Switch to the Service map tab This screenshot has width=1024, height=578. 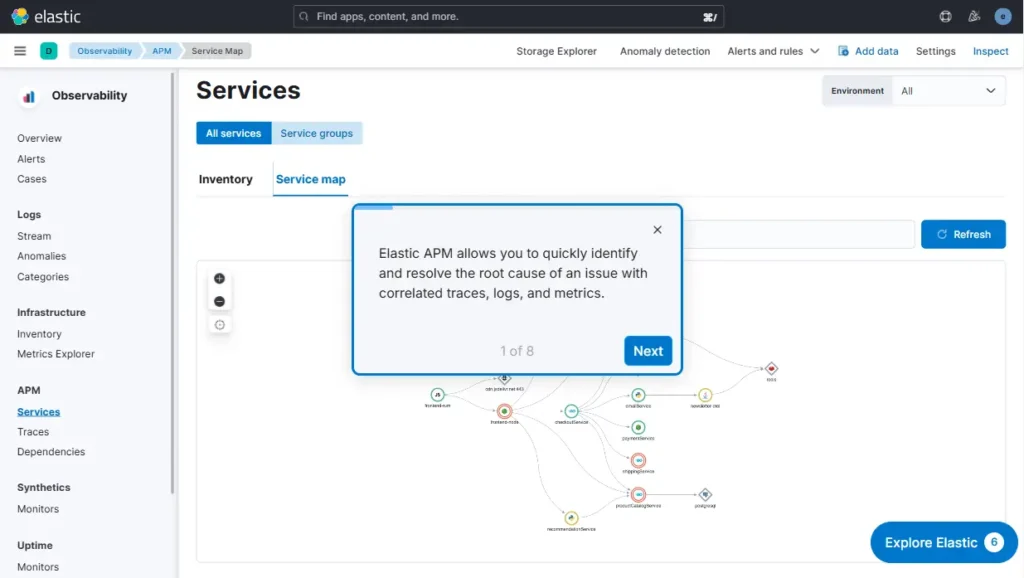click(x=310, y=179)
